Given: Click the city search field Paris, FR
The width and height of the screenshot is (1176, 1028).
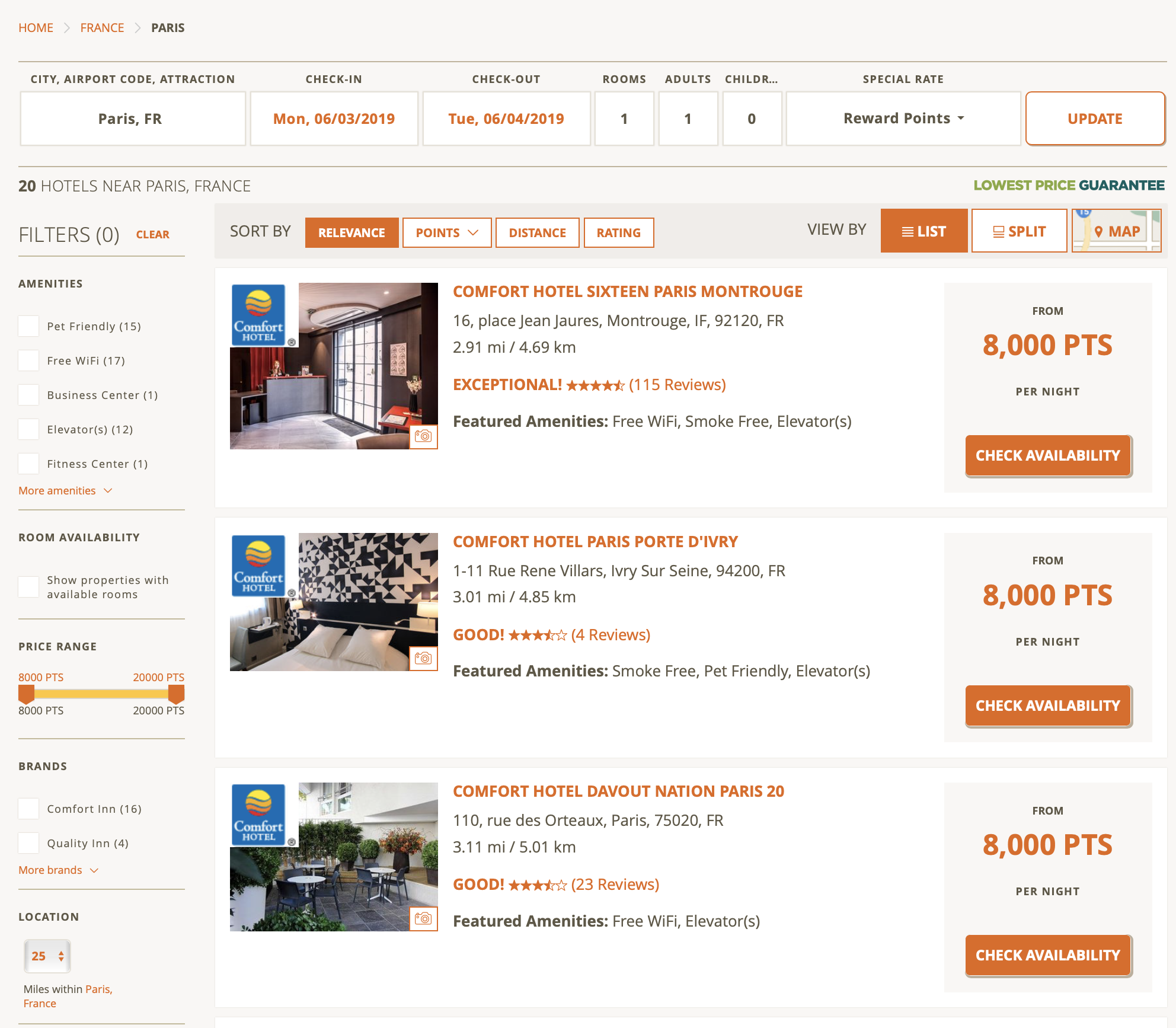Looking at the screenshot, I should (133, 119).
